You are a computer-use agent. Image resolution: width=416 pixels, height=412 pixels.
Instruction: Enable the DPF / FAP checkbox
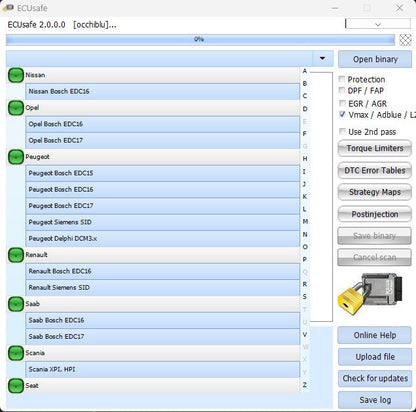point(342,90)
